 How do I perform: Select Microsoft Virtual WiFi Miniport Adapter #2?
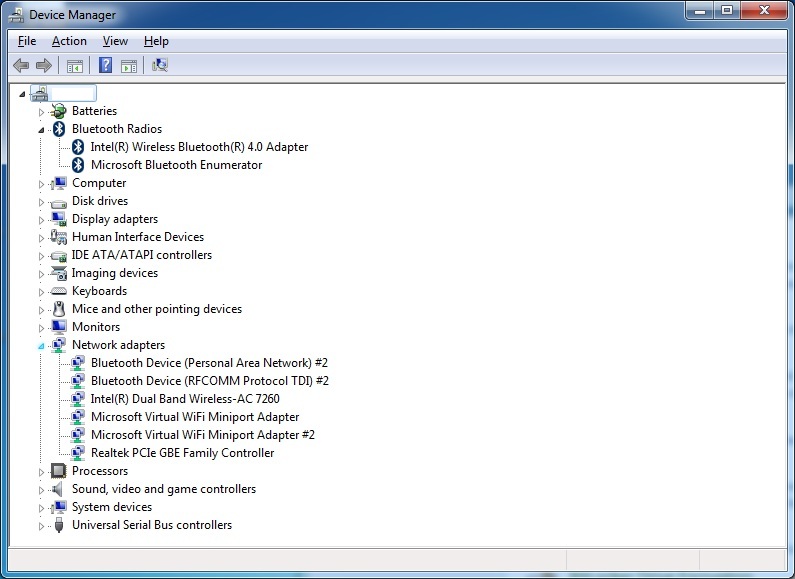pyautogui.click(x=203, y=435)
